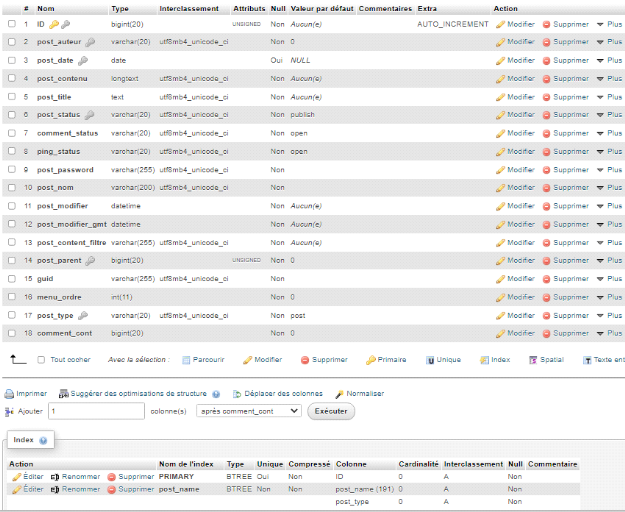
Task: Click red delete icon for post_status row
Action: (x=546, y=115)
